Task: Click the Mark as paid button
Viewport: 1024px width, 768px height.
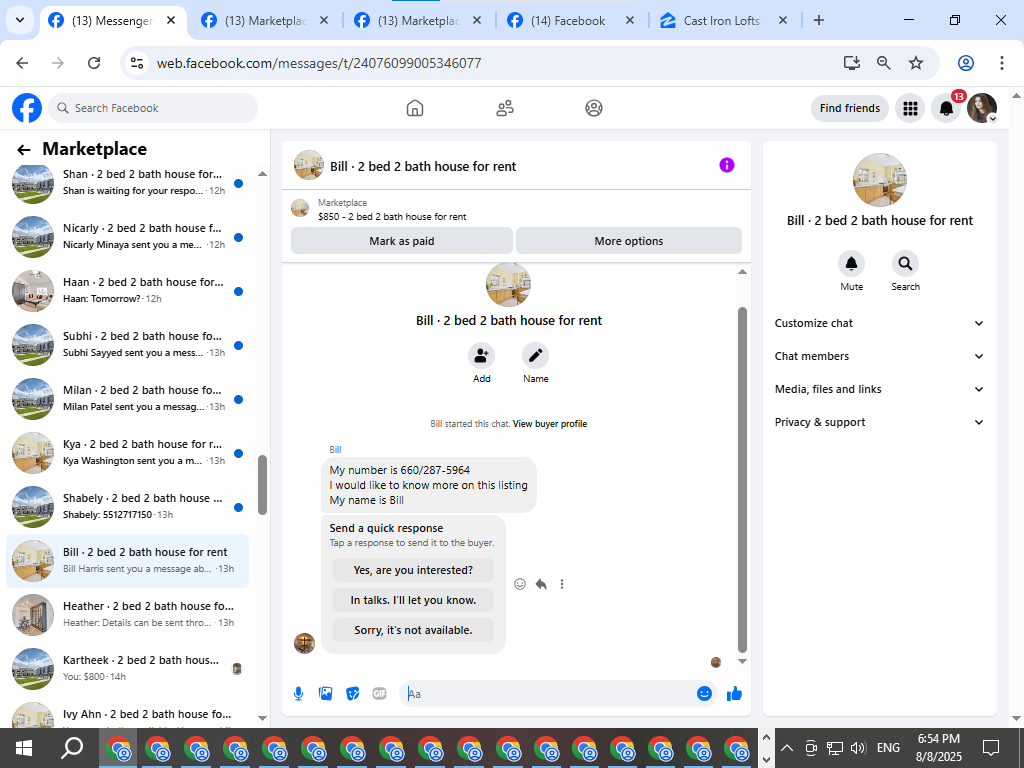Action: click(x=402, y=241)
